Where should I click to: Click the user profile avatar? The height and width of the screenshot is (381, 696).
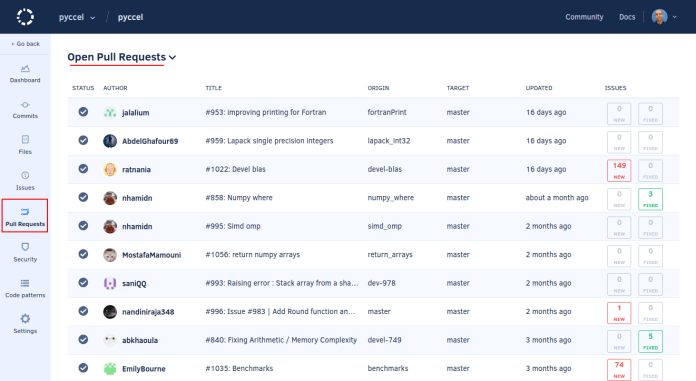pyautogui.click(x=659, y=17)
